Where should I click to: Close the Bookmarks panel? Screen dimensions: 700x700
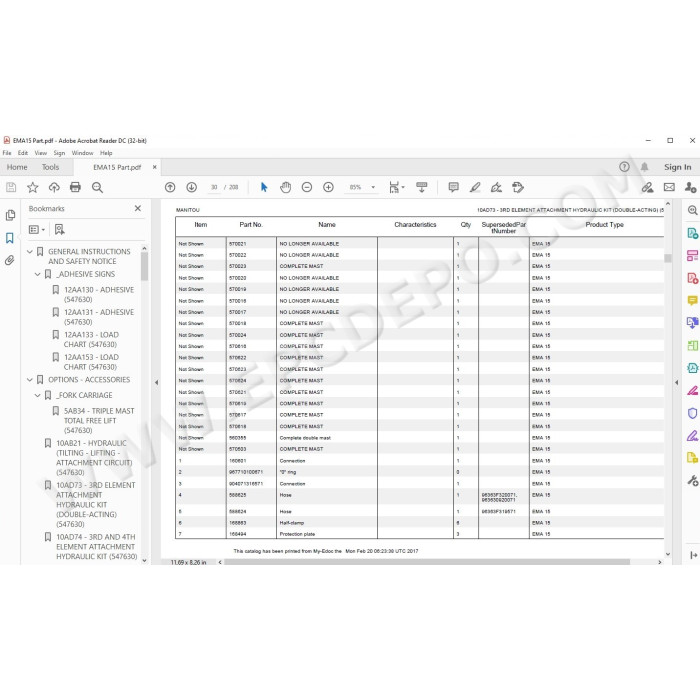tap(138, 208)
